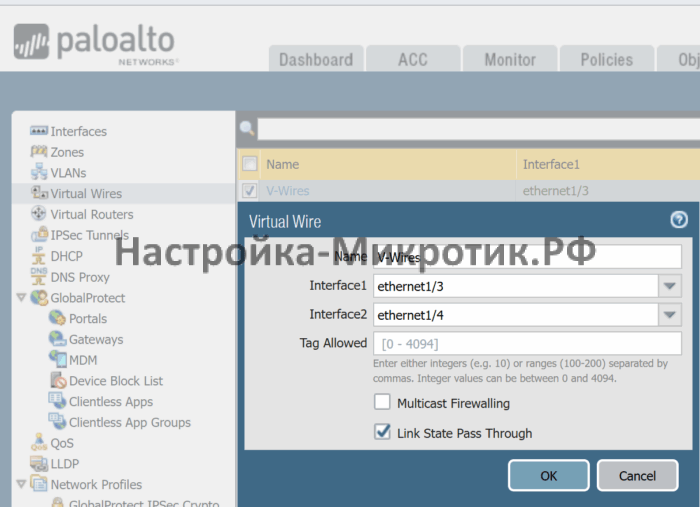
Task: Open the LLDP tree item
Action: (x=65, y=464)
